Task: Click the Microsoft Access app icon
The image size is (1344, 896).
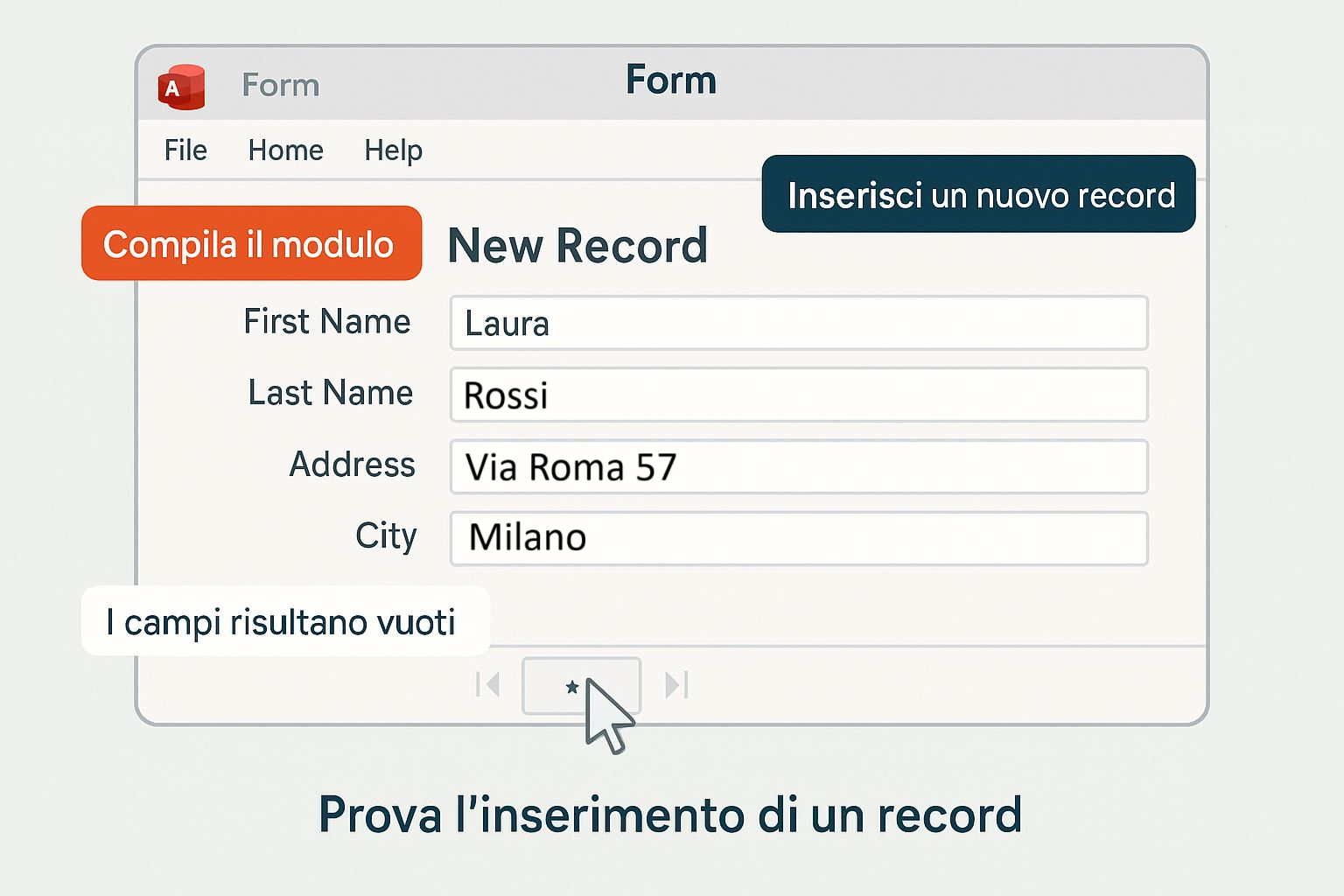Action: coord(181,87)
